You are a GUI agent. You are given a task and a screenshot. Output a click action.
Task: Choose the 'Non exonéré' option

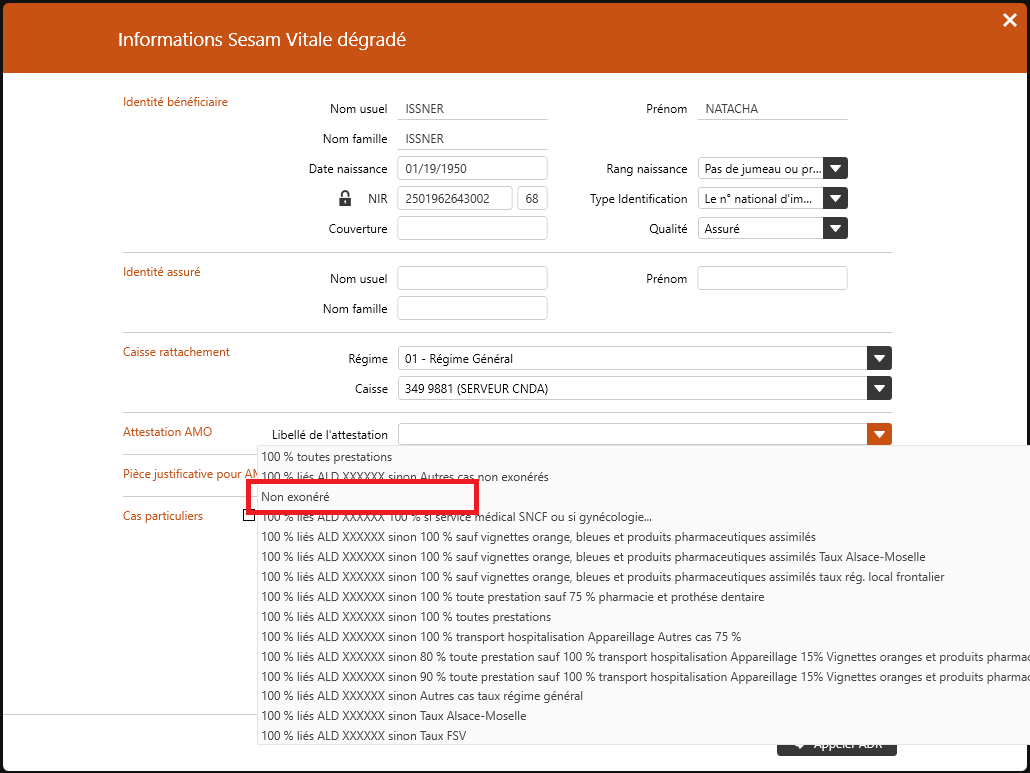click(296, 497)
